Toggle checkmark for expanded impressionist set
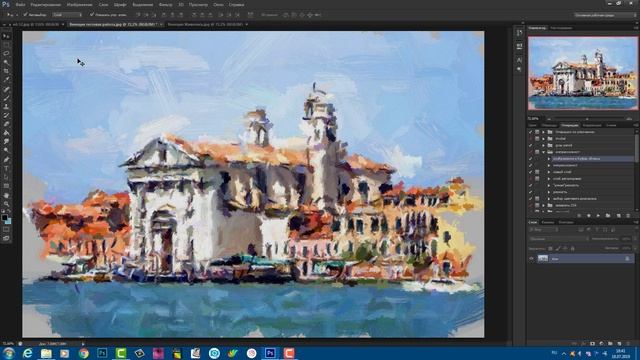Screen dimensions: 640x360 click(x=531, y=152)
